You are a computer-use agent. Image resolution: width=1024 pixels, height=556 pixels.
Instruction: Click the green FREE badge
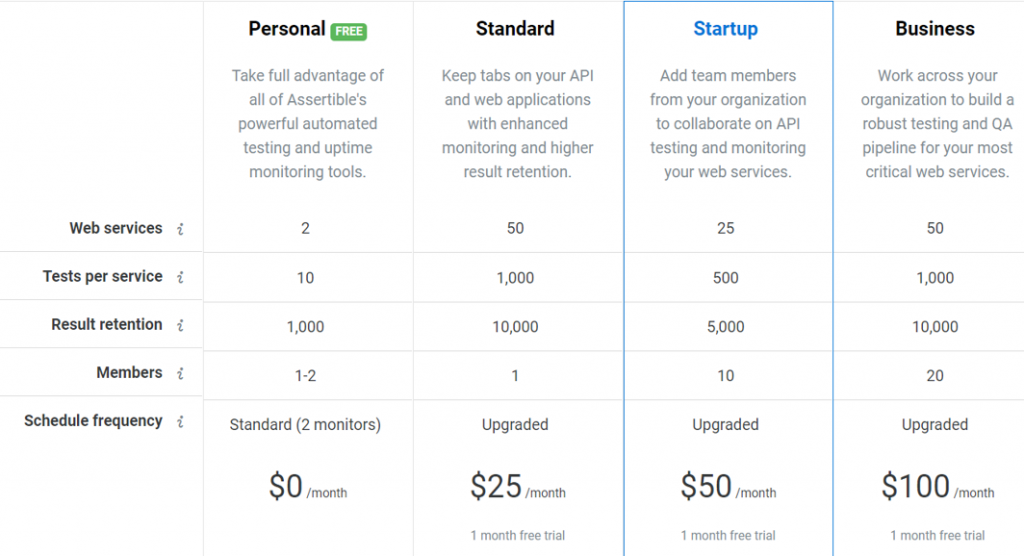349,31
